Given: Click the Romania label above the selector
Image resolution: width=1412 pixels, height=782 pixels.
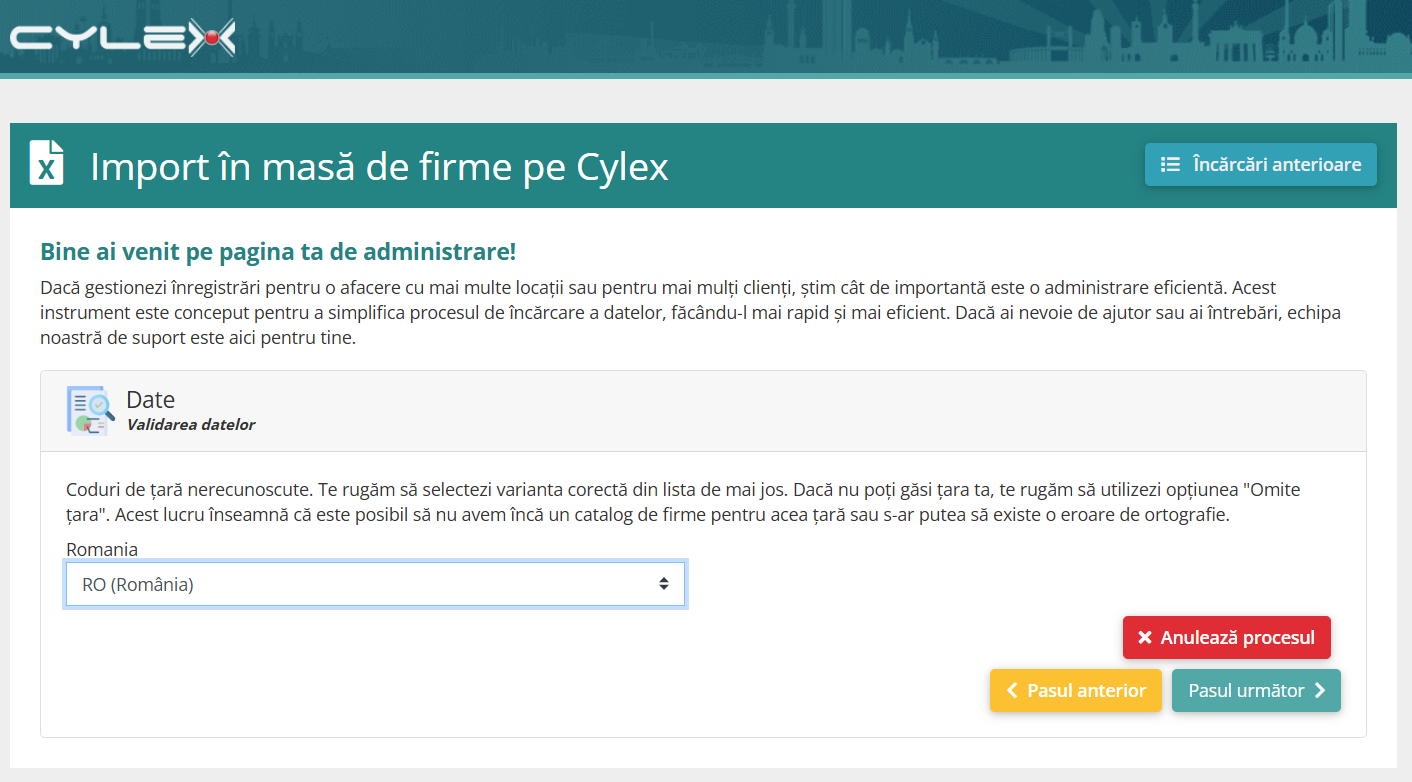Looking at the screenshot, I should coord(102,550).
